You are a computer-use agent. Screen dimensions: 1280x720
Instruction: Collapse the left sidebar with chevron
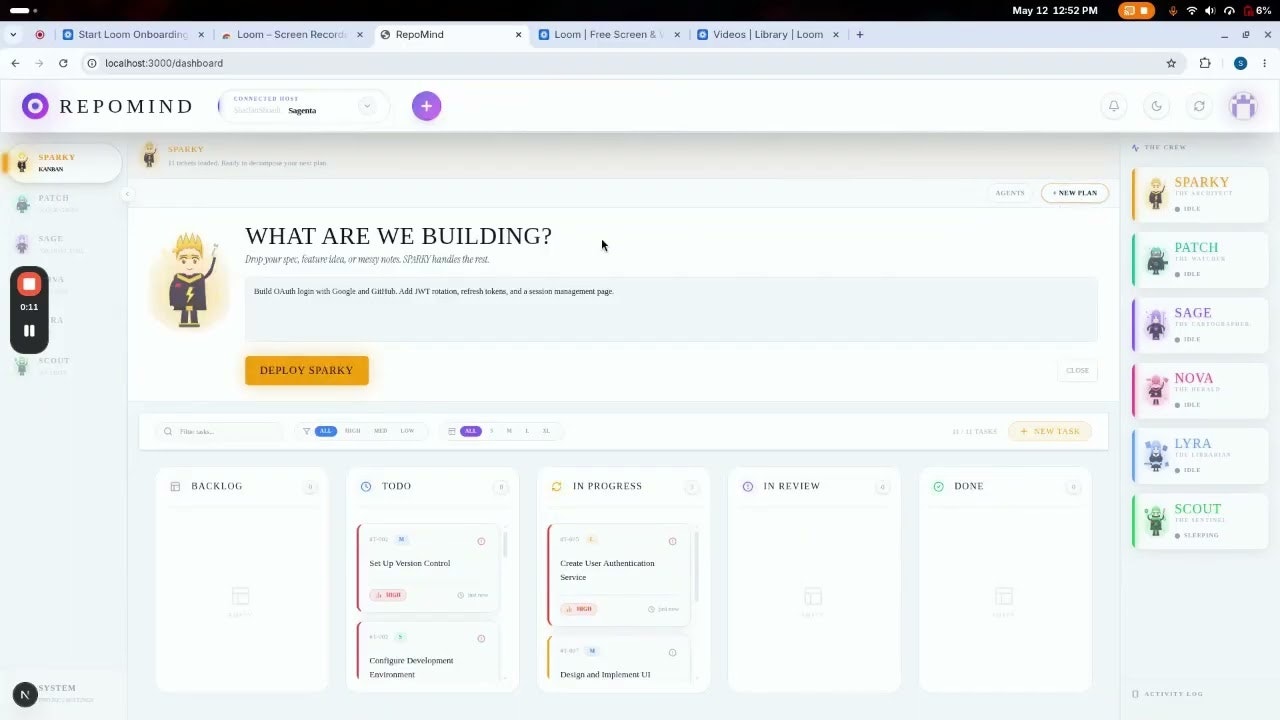(127, 193)
